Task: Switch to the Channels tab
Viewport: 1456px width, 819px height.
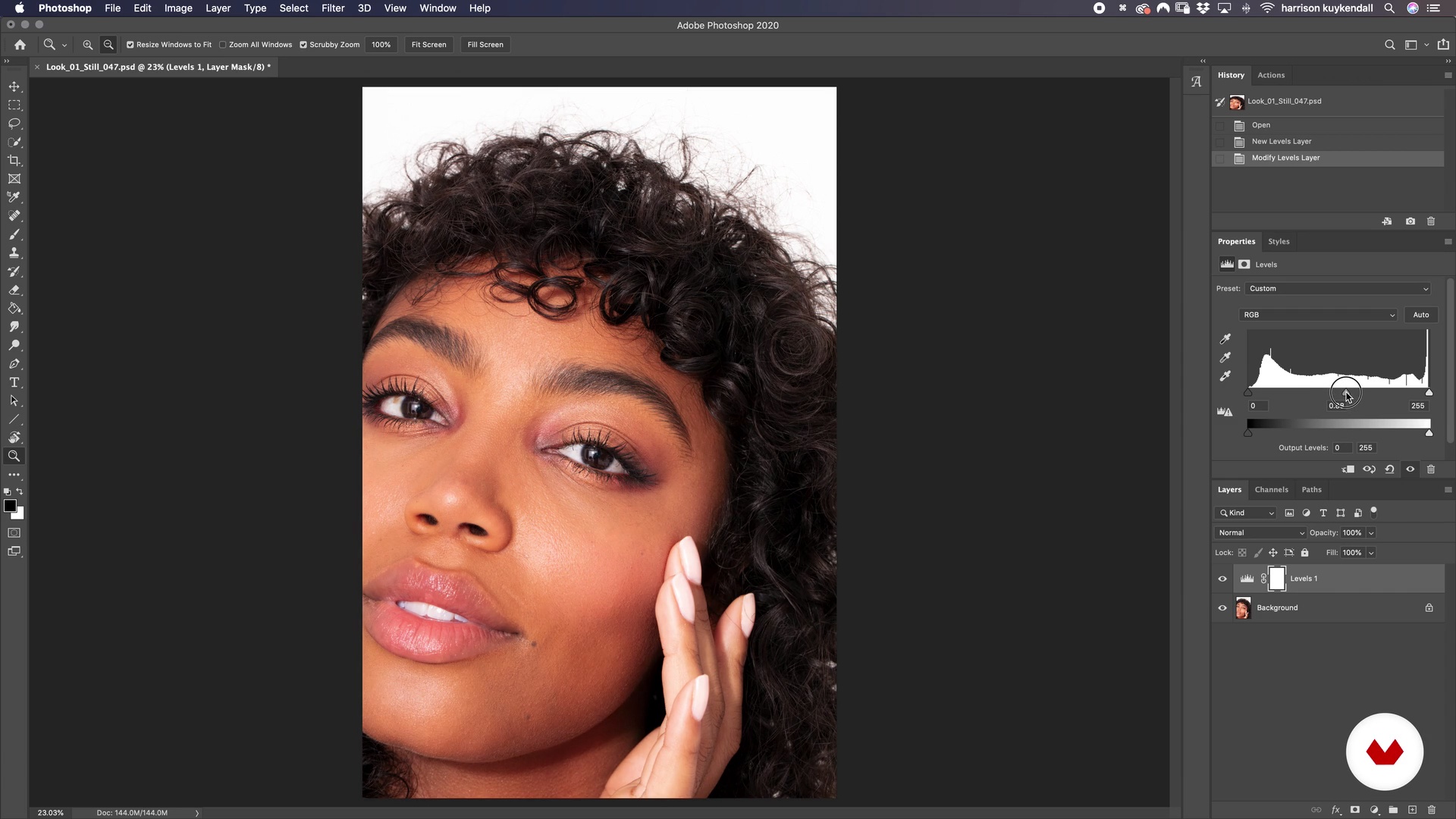Action: [x=1271, y=490]
